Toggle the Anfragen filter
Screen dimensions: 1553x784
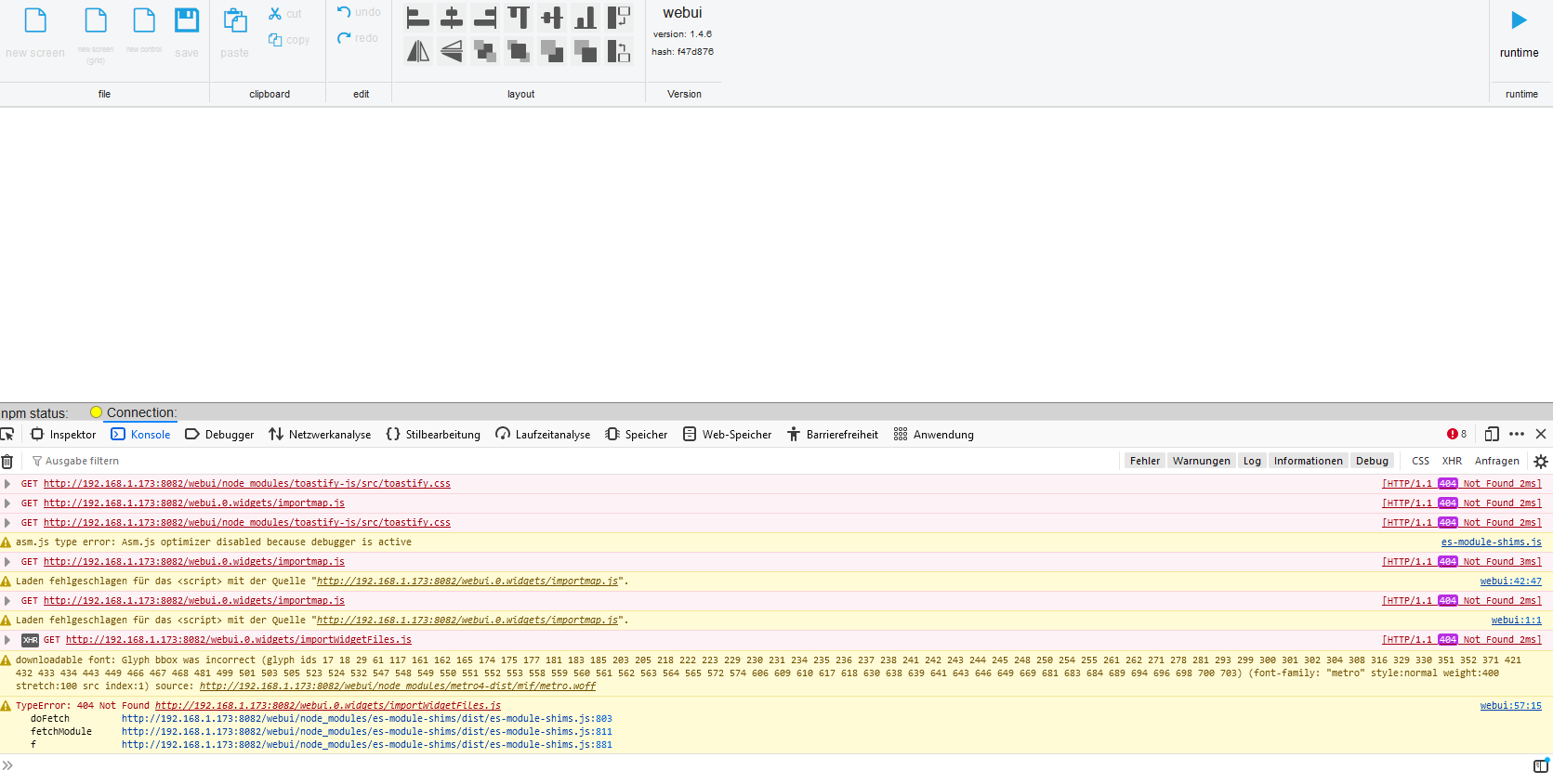coord(1496,461)
